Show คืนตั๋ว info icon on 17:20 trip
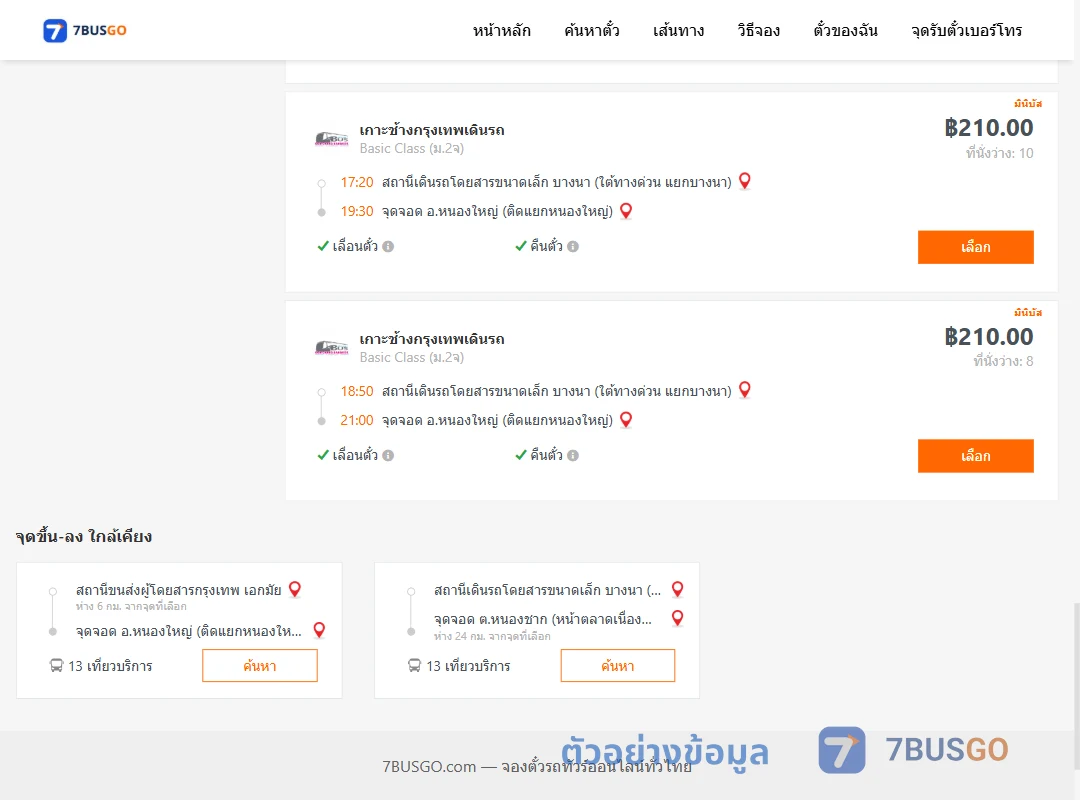 [x=573, y=247]
